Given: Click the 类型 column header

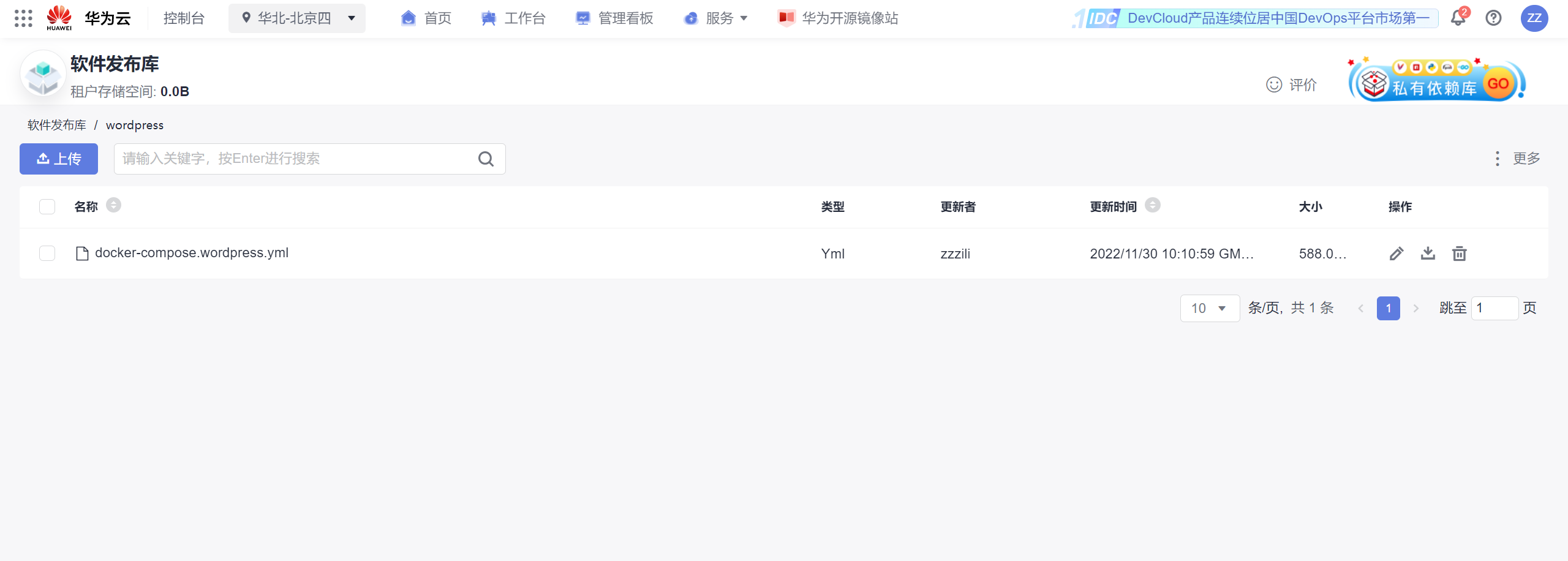Looking at the screenshot, I should [833, 207].
